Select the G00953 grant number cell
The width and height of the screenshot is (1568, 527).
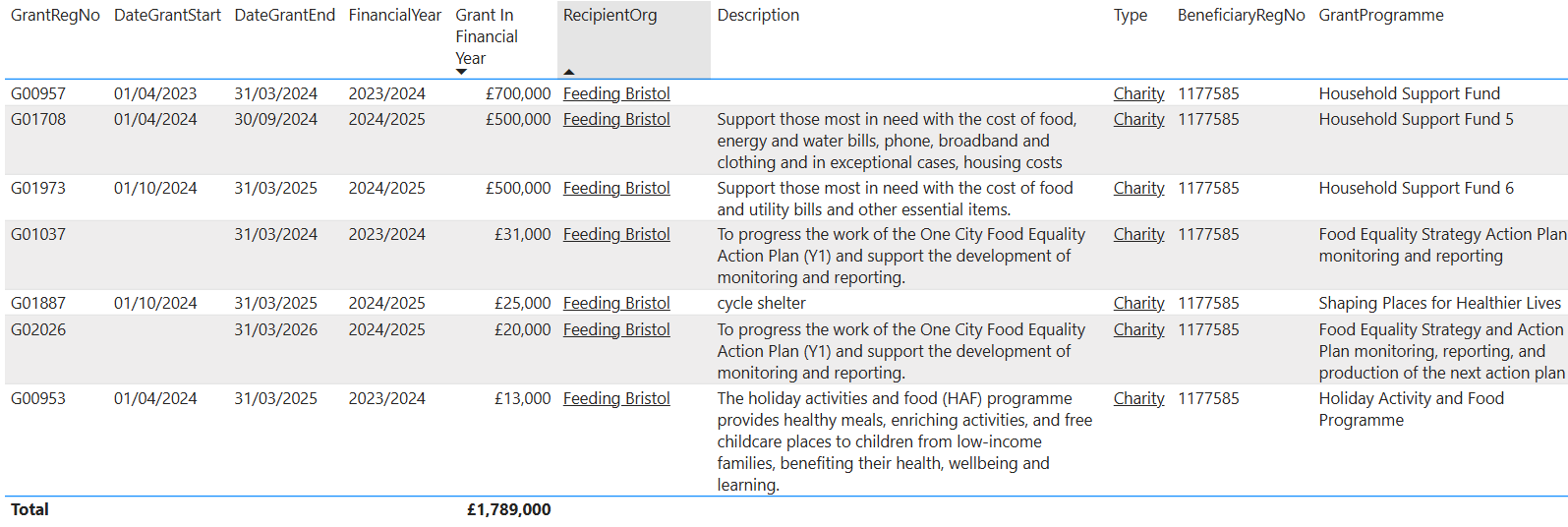pos(38,399)
